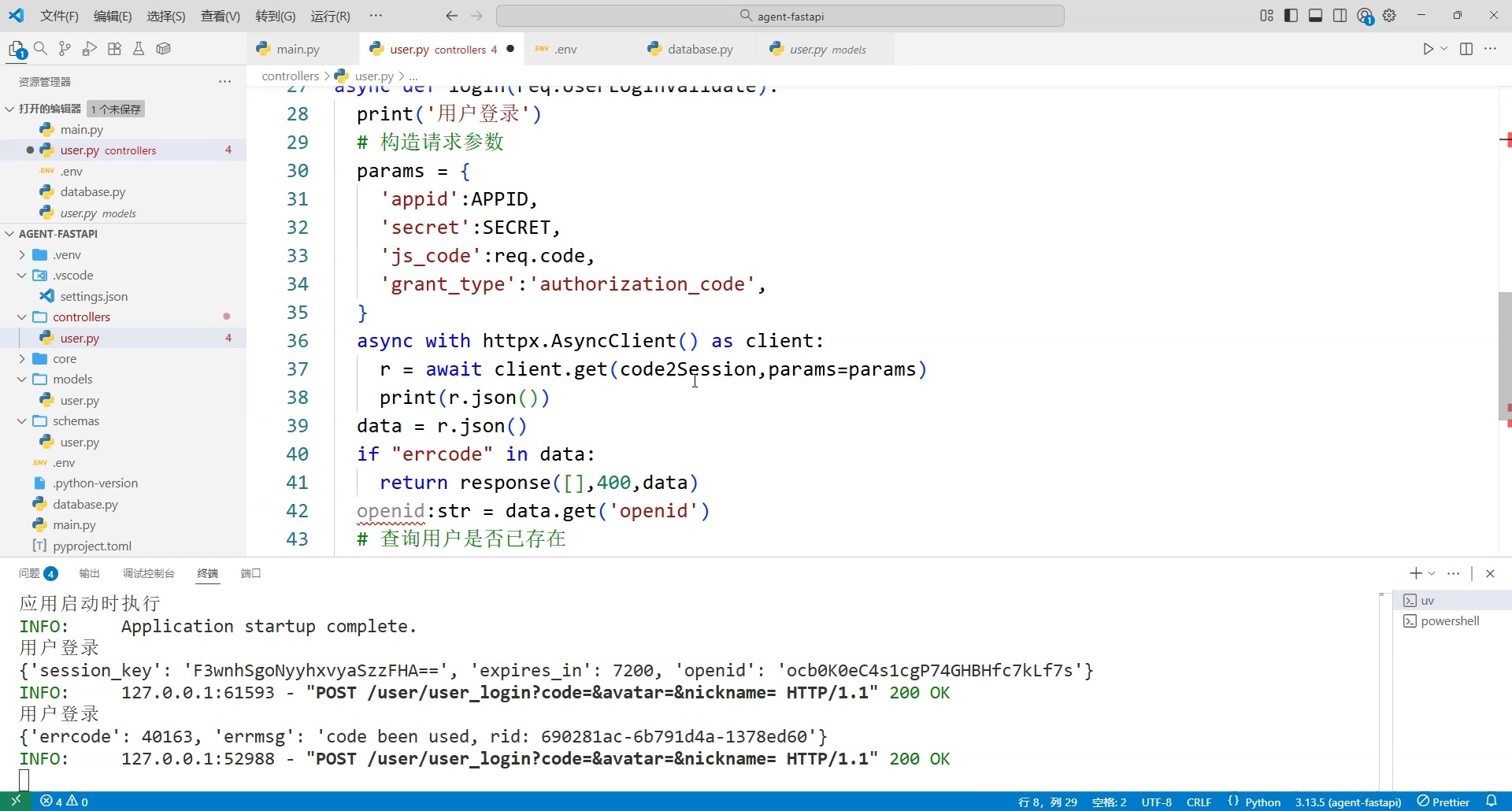Image resolution: width=1512 pixels, height=811 pixels.
Task: Open the container tools view icon
Action: tap(164, 49)
